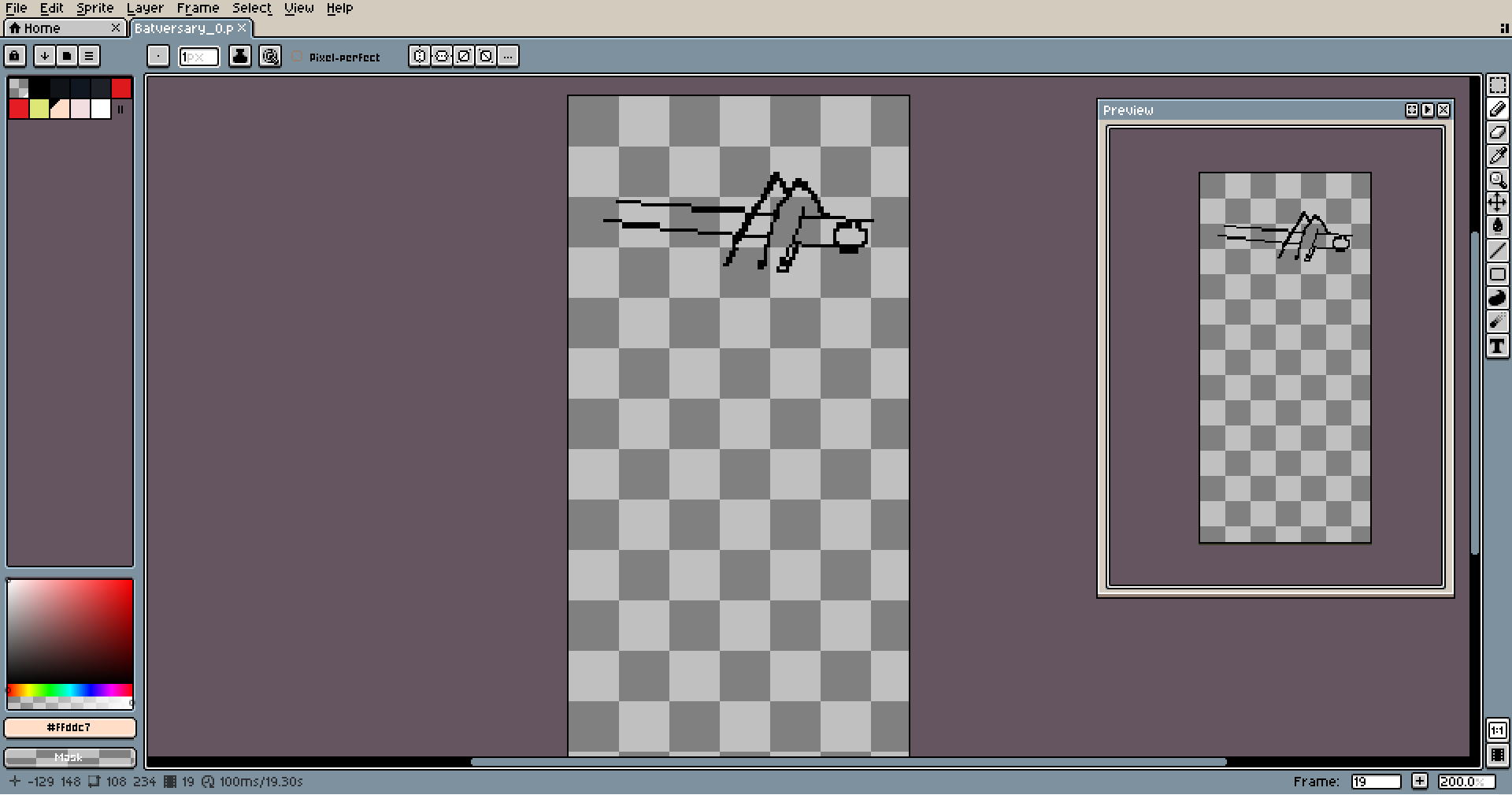Image resolution: width=1512 pixels, height=795 pixels.
Task: Open the Sprite menu
Action: (94, 8)
